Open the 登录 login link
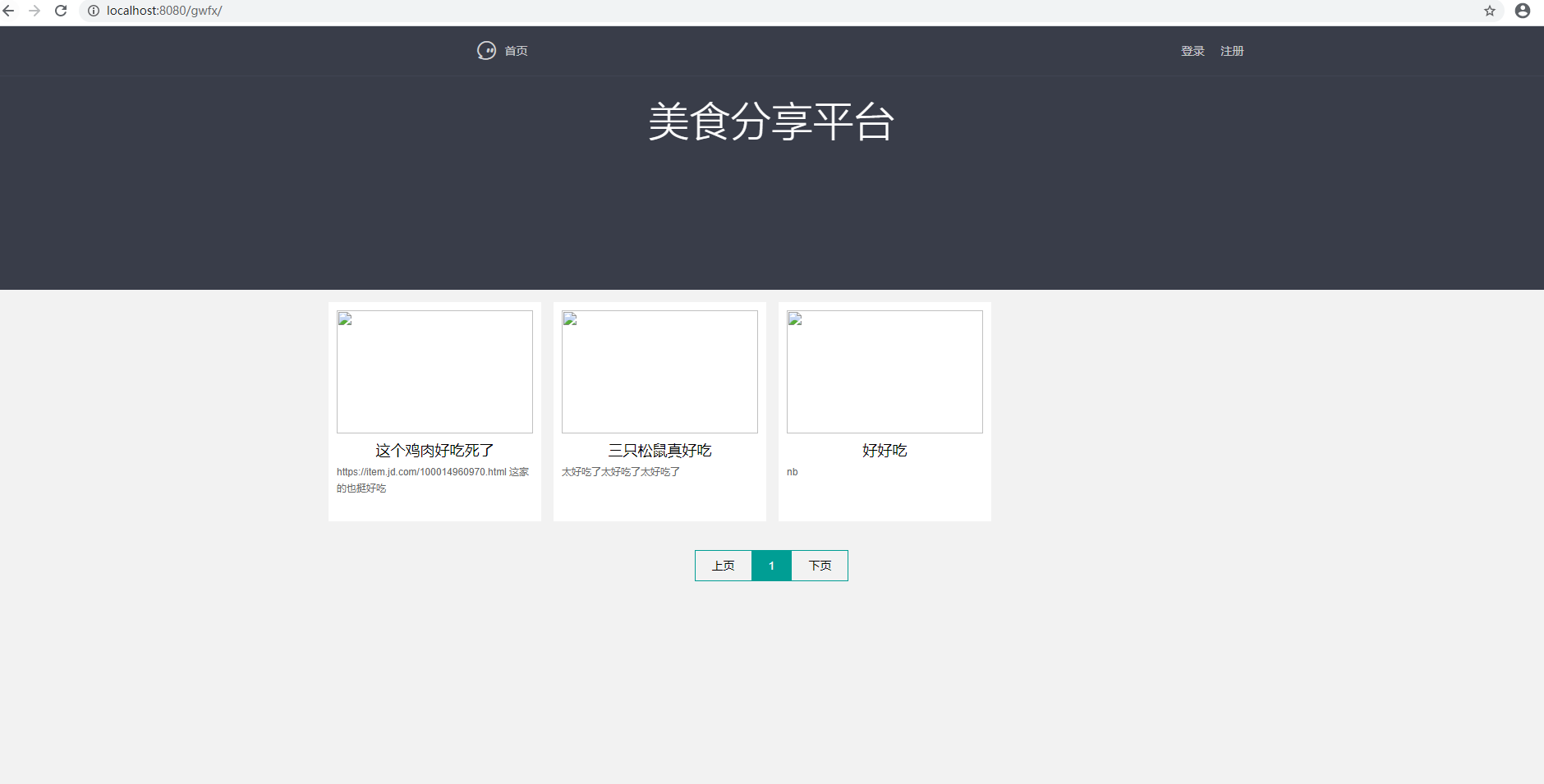Viewport: 1544px width, 784px height. point(1192,51)
